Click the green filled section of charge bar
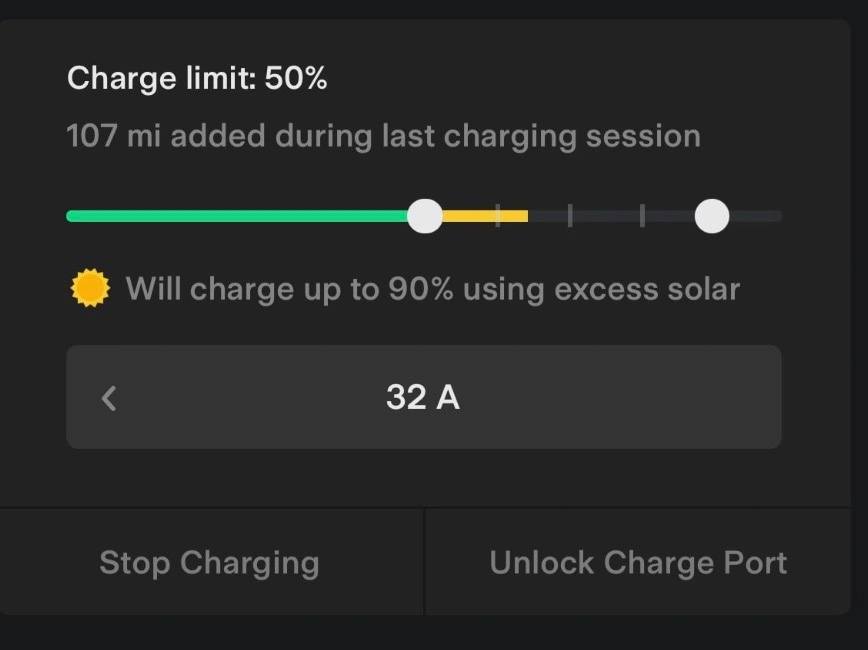 [x=240, y=215]
